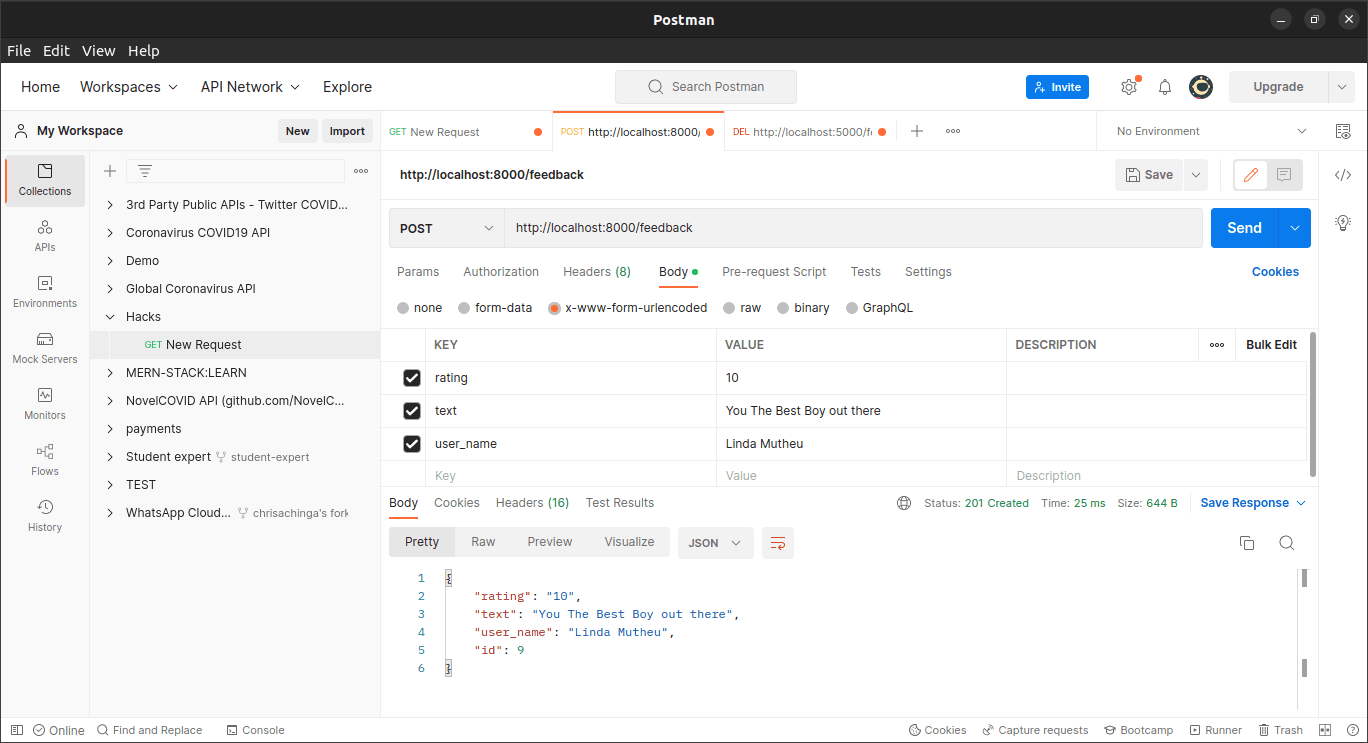Select the raw body type radio button

(x=730, y=308)
